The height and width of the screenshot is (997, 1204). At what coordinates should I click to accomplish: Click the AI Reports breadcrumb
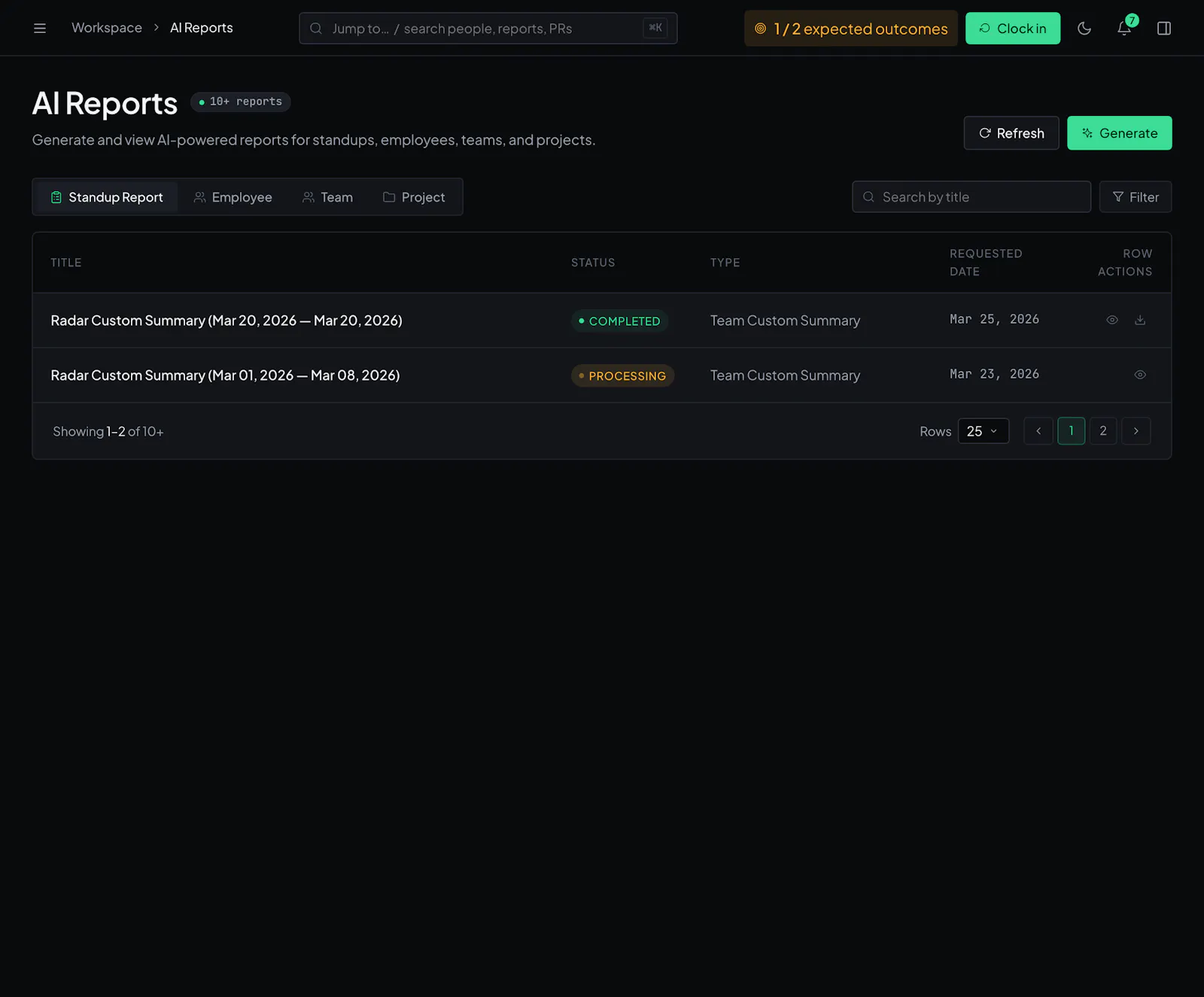pyautogui.click(x=202, y=28)
